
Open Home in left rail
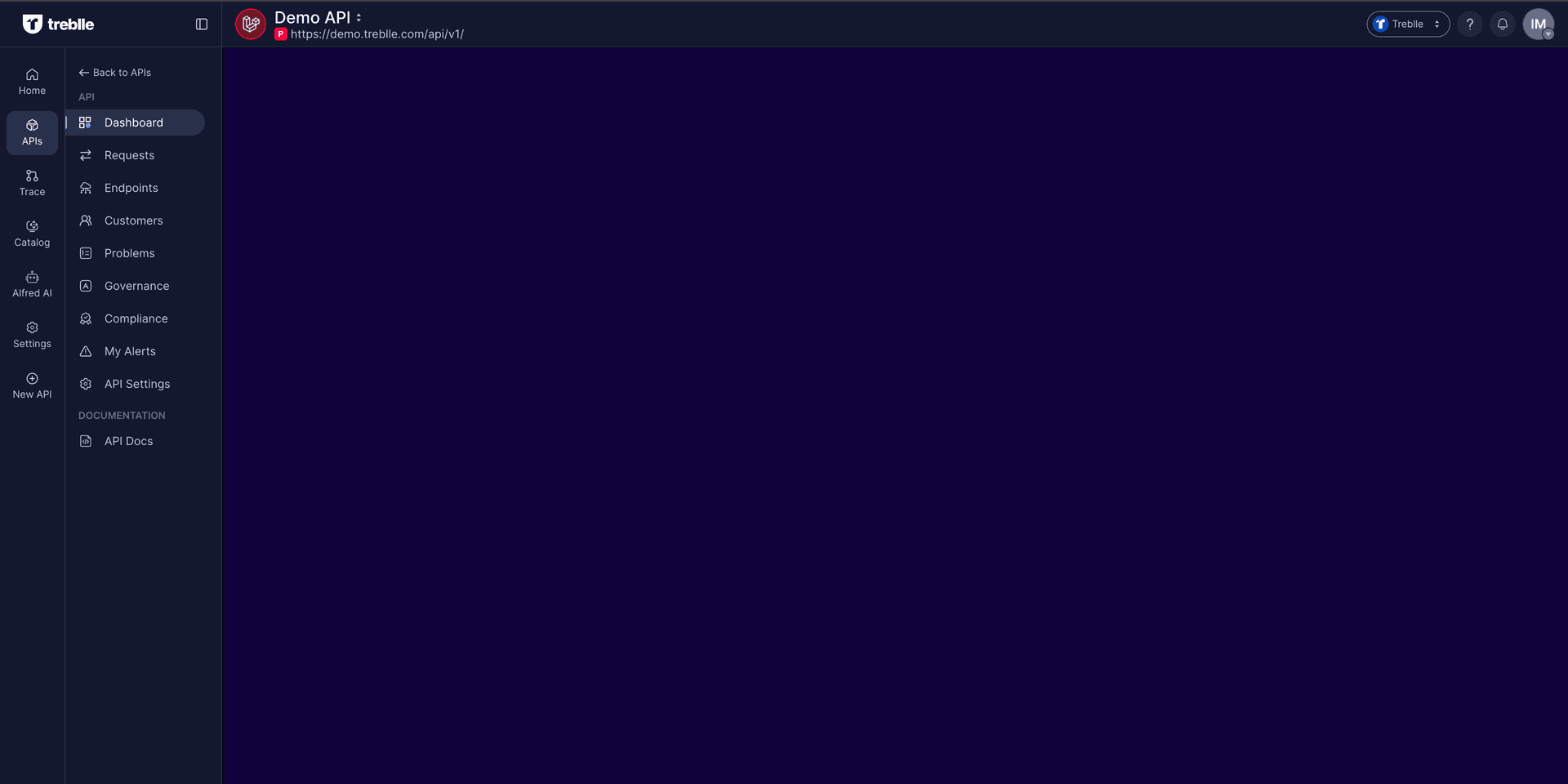click(32, 82)
